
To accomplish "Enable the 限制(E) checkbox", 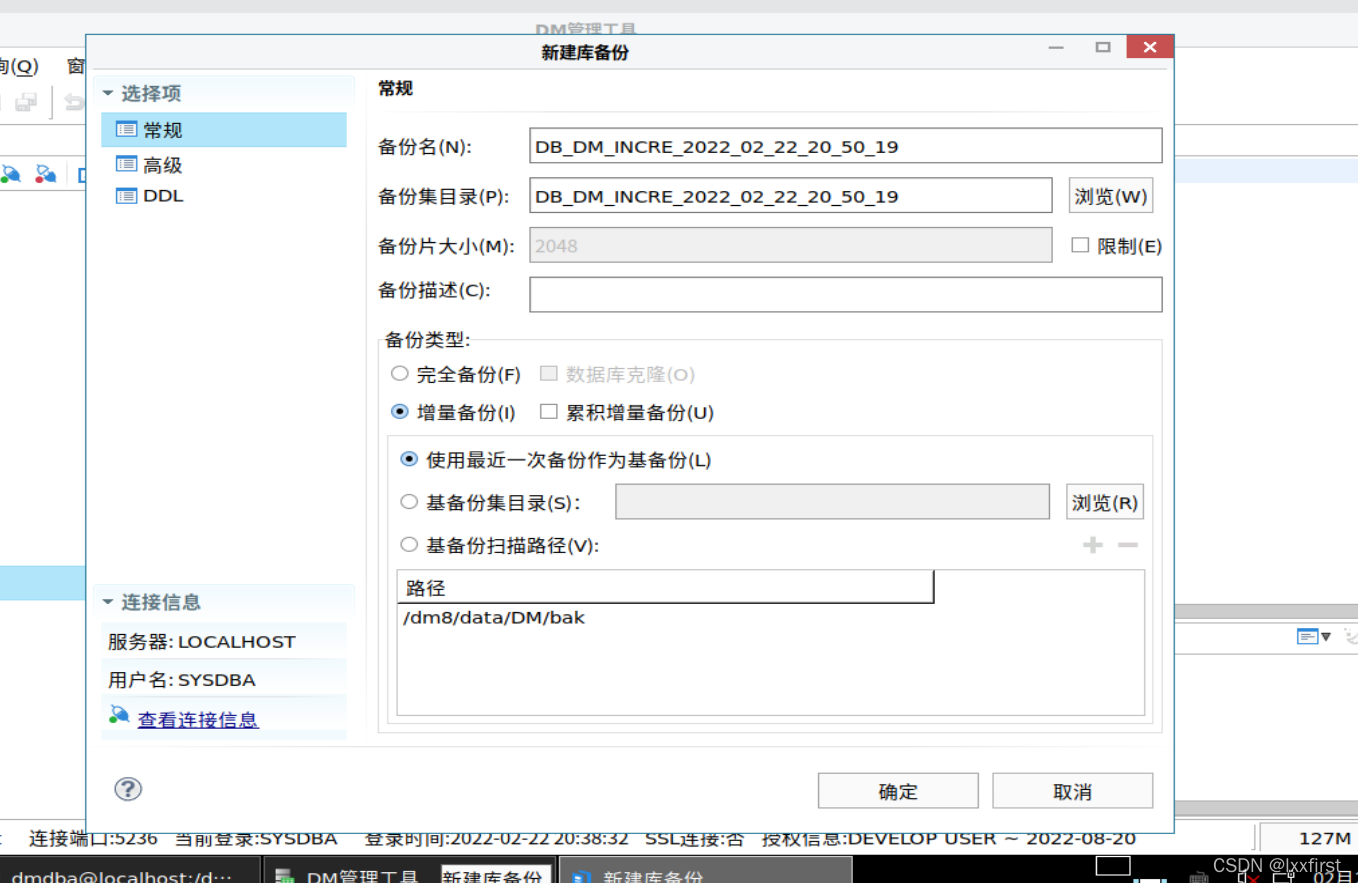I will tap(1080, 245).
